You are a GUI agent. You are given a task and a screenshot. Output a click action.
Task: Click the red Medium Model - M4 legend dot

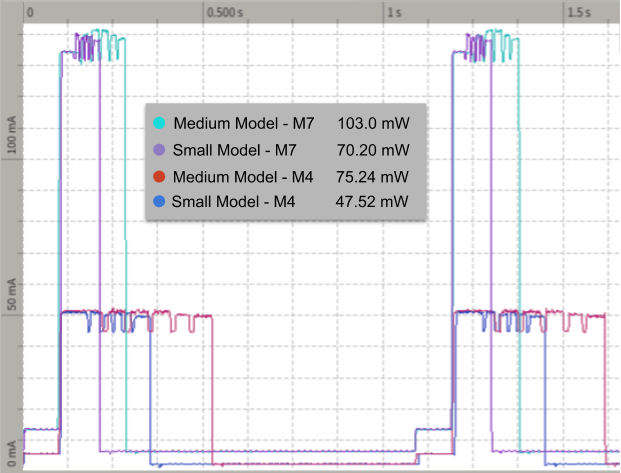[x=159, y=176]
